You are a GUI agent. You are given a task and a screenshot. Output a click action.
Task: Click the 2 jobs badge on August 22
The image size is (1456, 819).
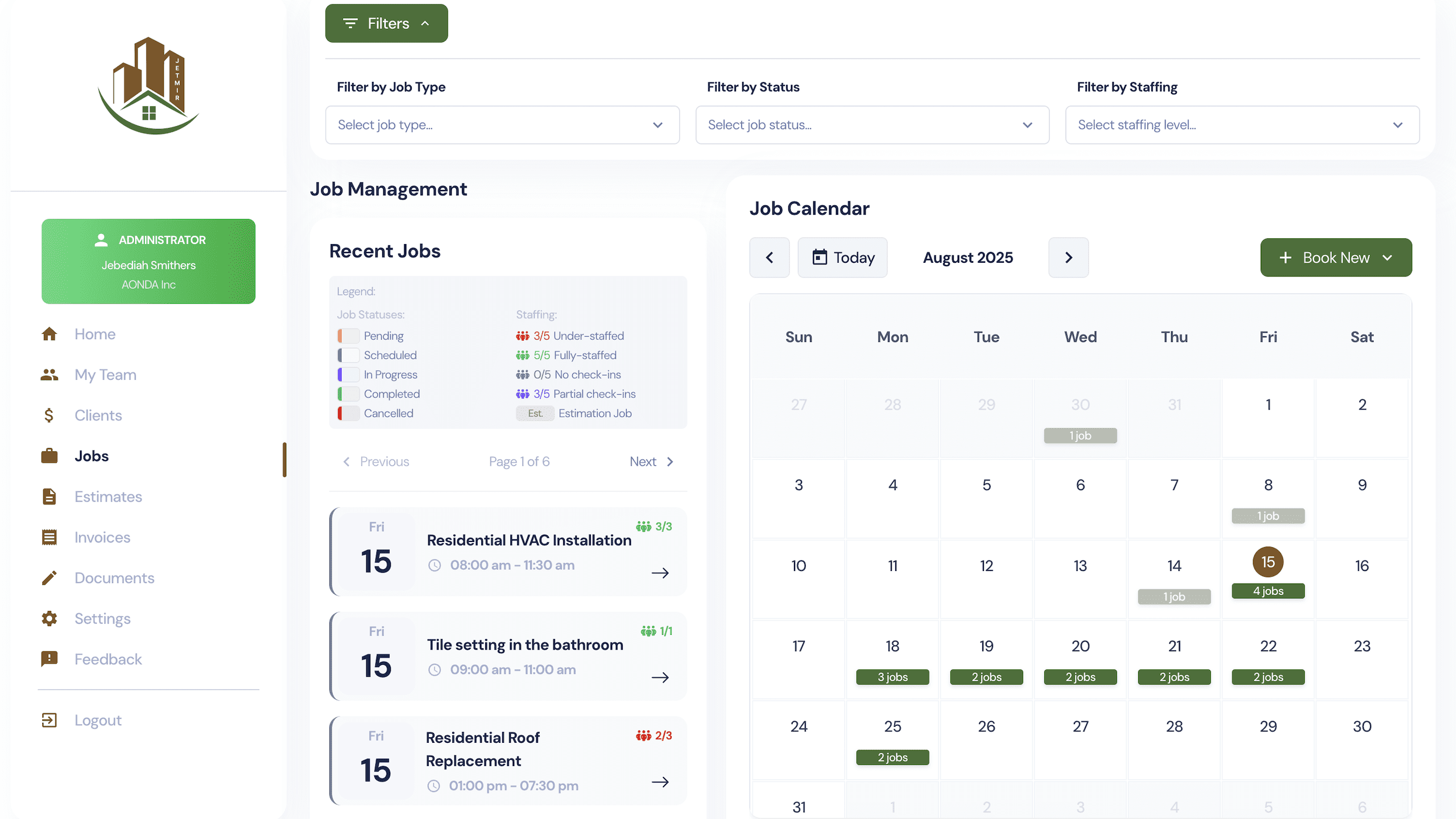(x=1268, y=677)
